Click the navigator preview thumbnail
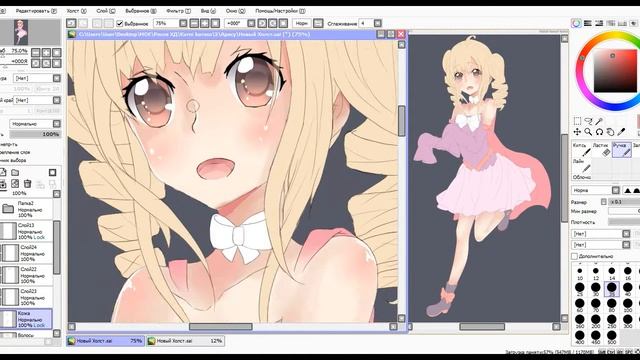The width and height of the screenshot is (640, 360). 21,32
